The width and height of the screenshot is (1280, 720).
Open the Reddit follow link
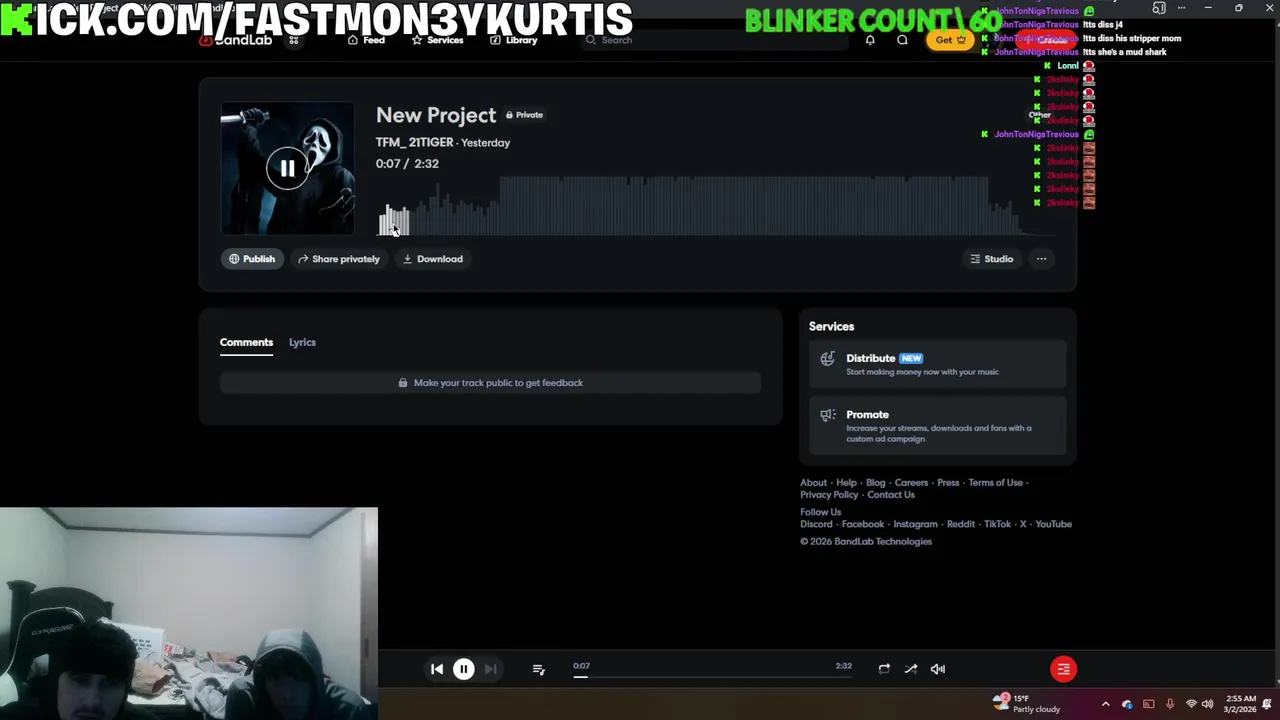(x=961, y=524)
